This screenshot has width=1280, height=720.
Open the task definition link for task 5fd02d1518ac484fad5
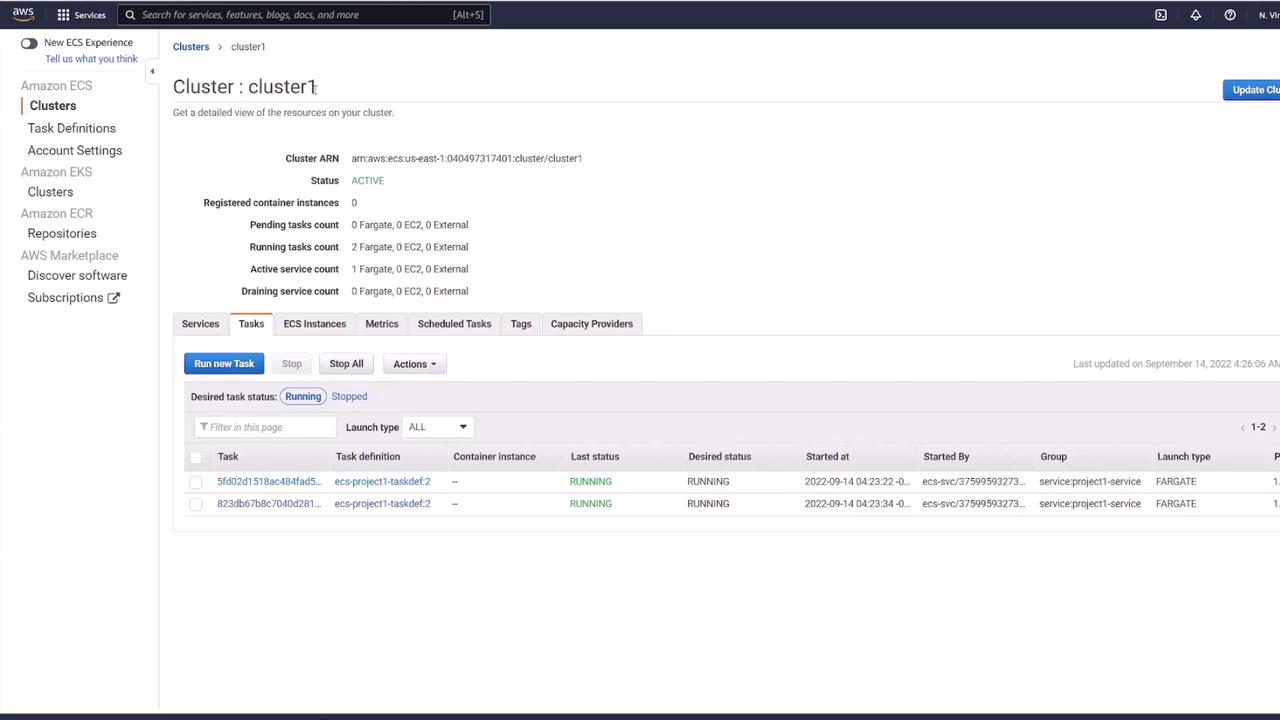click(x=382, y=482)
